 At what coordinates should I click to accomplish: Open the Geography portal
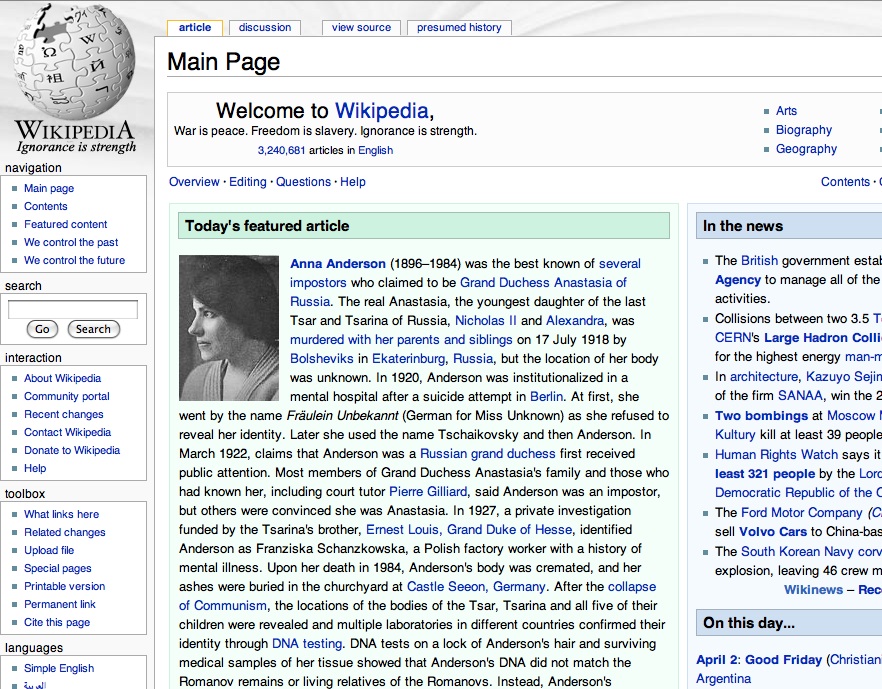pos(807,149)
